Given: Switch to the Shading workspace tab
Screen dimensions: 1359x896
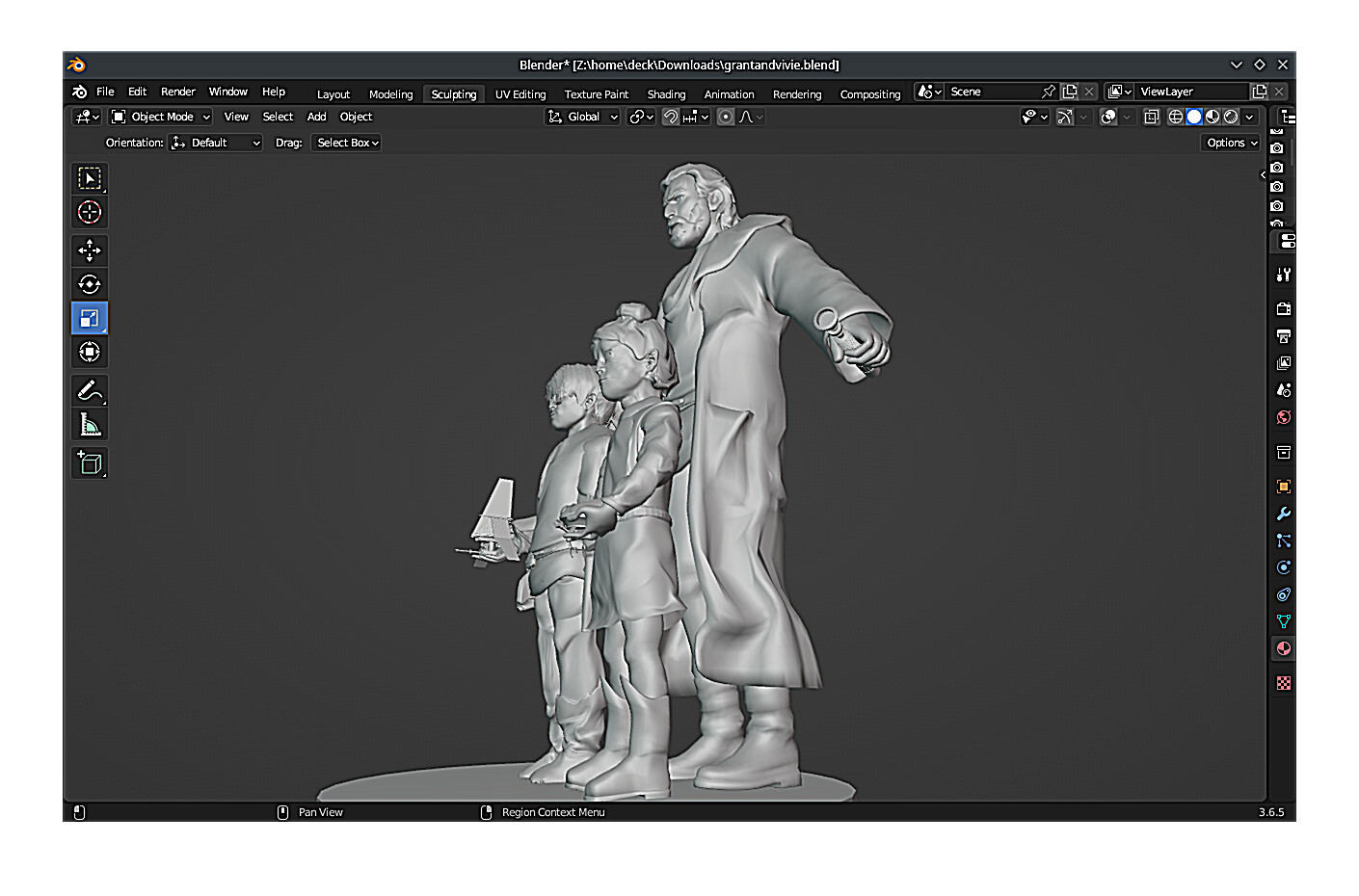Looking at the screenshot, I should click(x=666, y=94).
